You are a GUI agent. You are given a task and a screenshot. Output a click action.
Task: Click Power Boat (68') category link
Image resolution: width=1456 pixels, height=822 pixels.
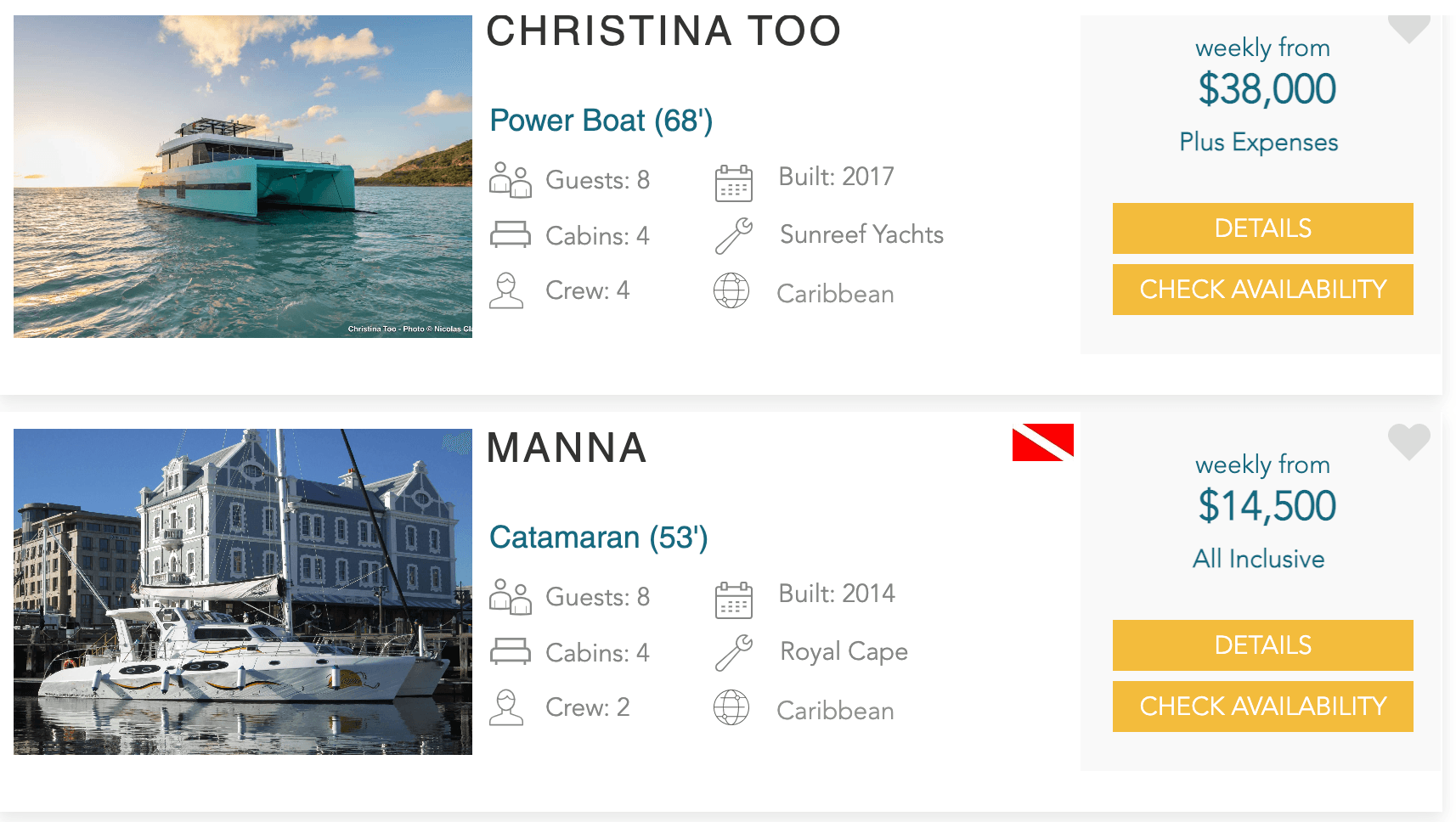click(x=601, y=121)
